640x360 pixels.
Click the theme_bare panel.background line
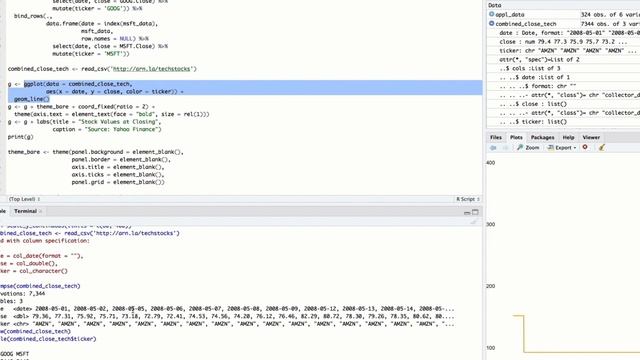pyautogui.click(x=96, y=152)
